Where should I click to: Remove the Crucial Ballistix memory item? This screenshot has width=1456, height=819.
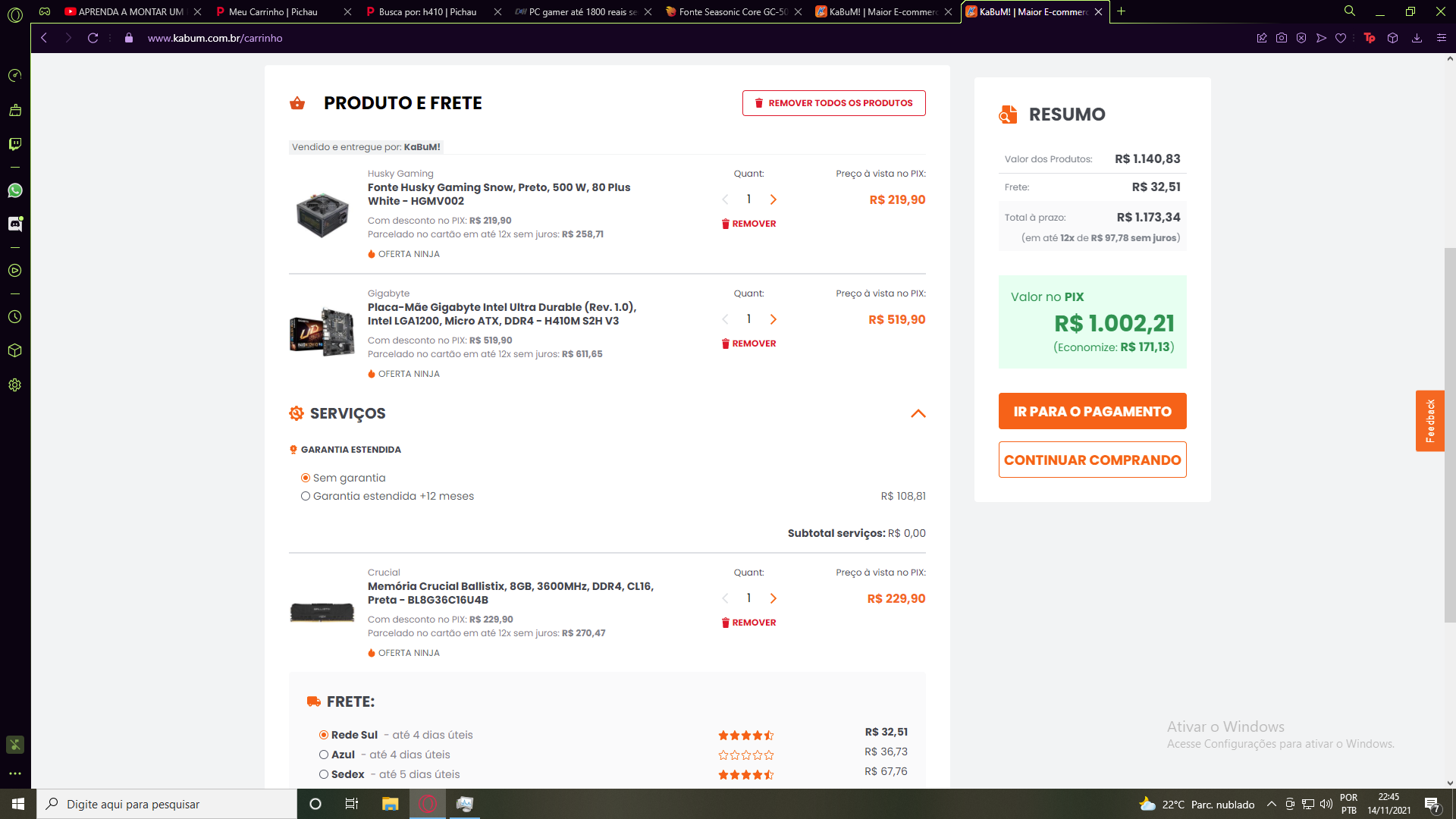pyautogui.click(x=748, y=623)
